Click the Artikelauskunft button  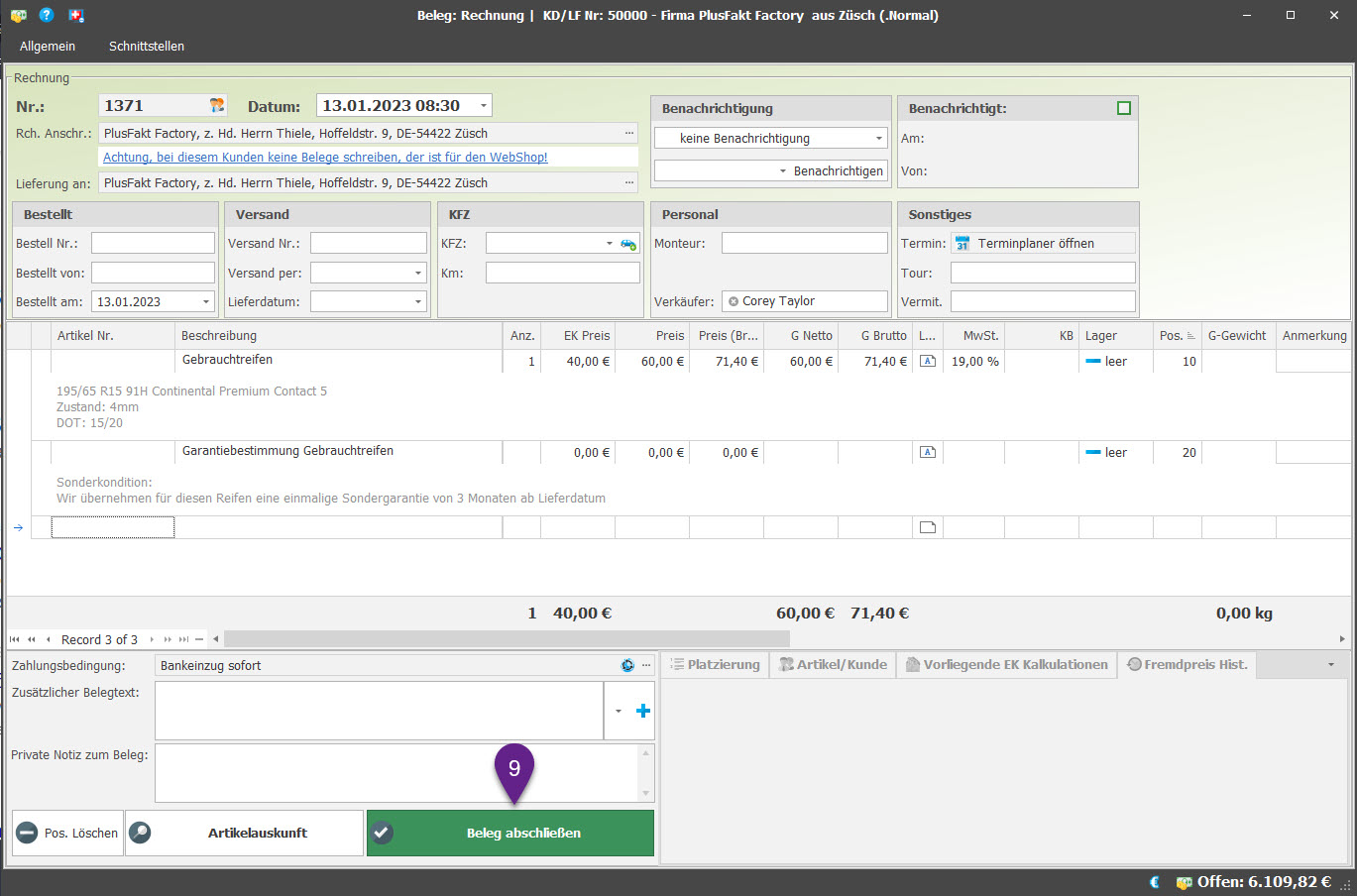click(245, 834)
